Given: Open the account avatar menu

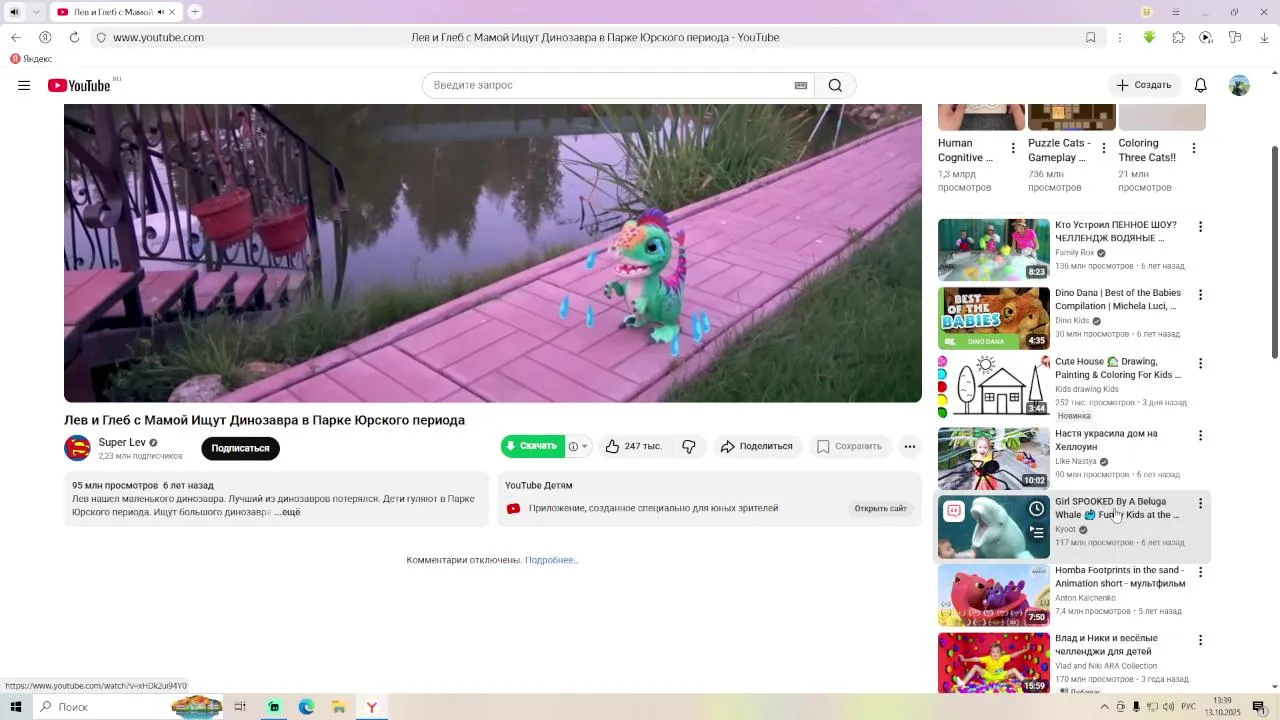Looking at the screenshot, I should coord(1239,85).
